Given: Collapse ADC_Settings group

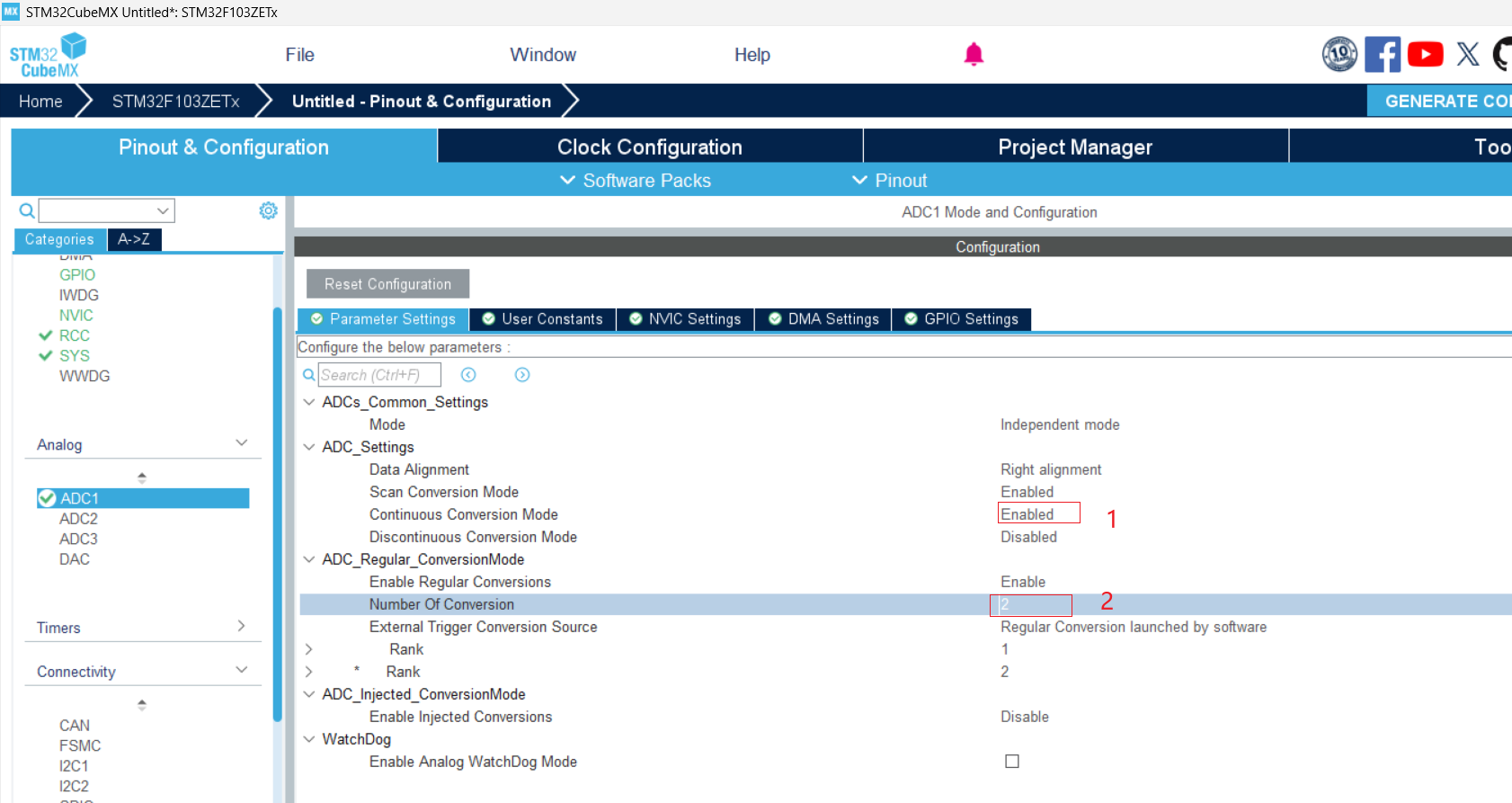Looking at the screenshot, I should point(308,447).
